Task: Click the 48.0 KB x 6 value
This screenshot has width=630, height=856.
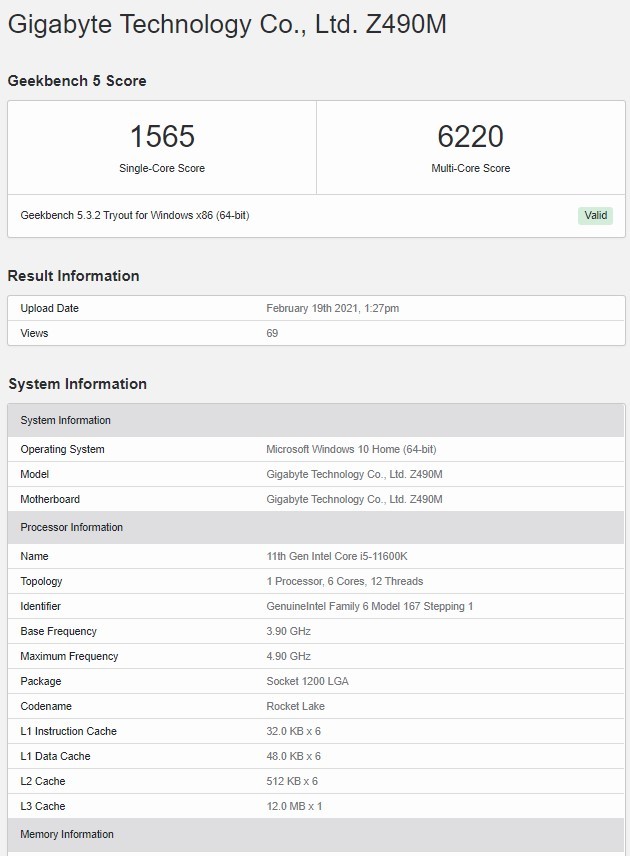Action: point(294,756)
